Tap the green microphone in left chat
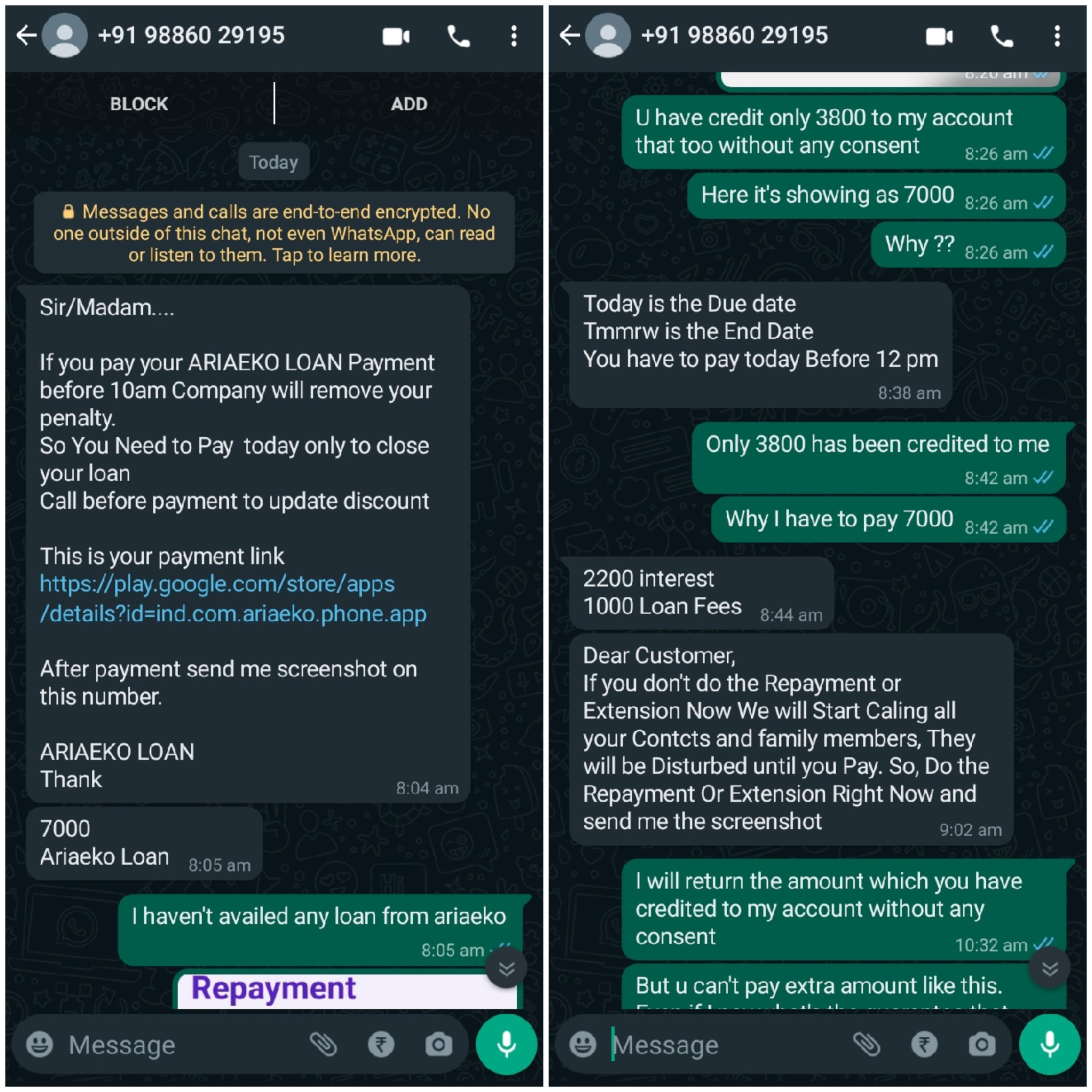Viewport: 1092px width, 1092px height. point(506,1044)
